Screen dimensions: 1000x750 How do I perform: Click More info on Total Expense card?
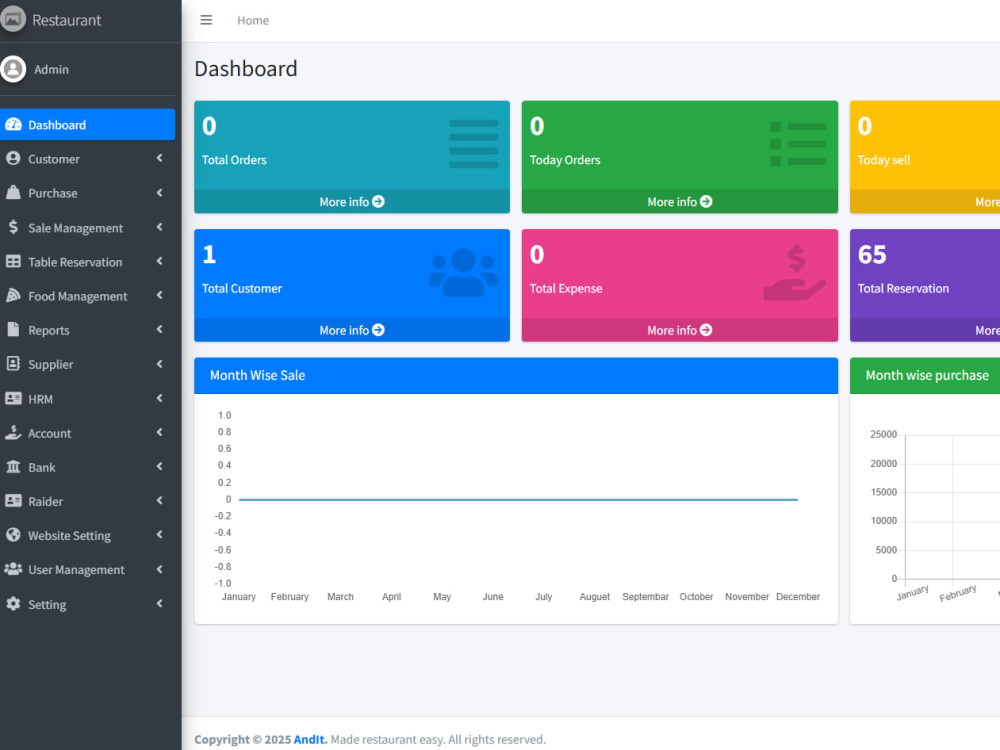click(679, 330)
